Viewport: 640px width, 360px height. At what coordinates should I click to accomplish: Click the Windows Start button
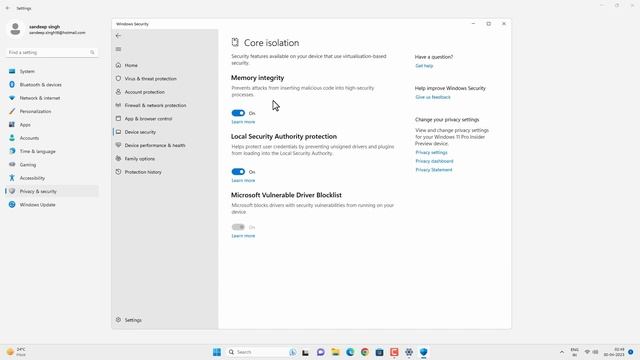217,352
